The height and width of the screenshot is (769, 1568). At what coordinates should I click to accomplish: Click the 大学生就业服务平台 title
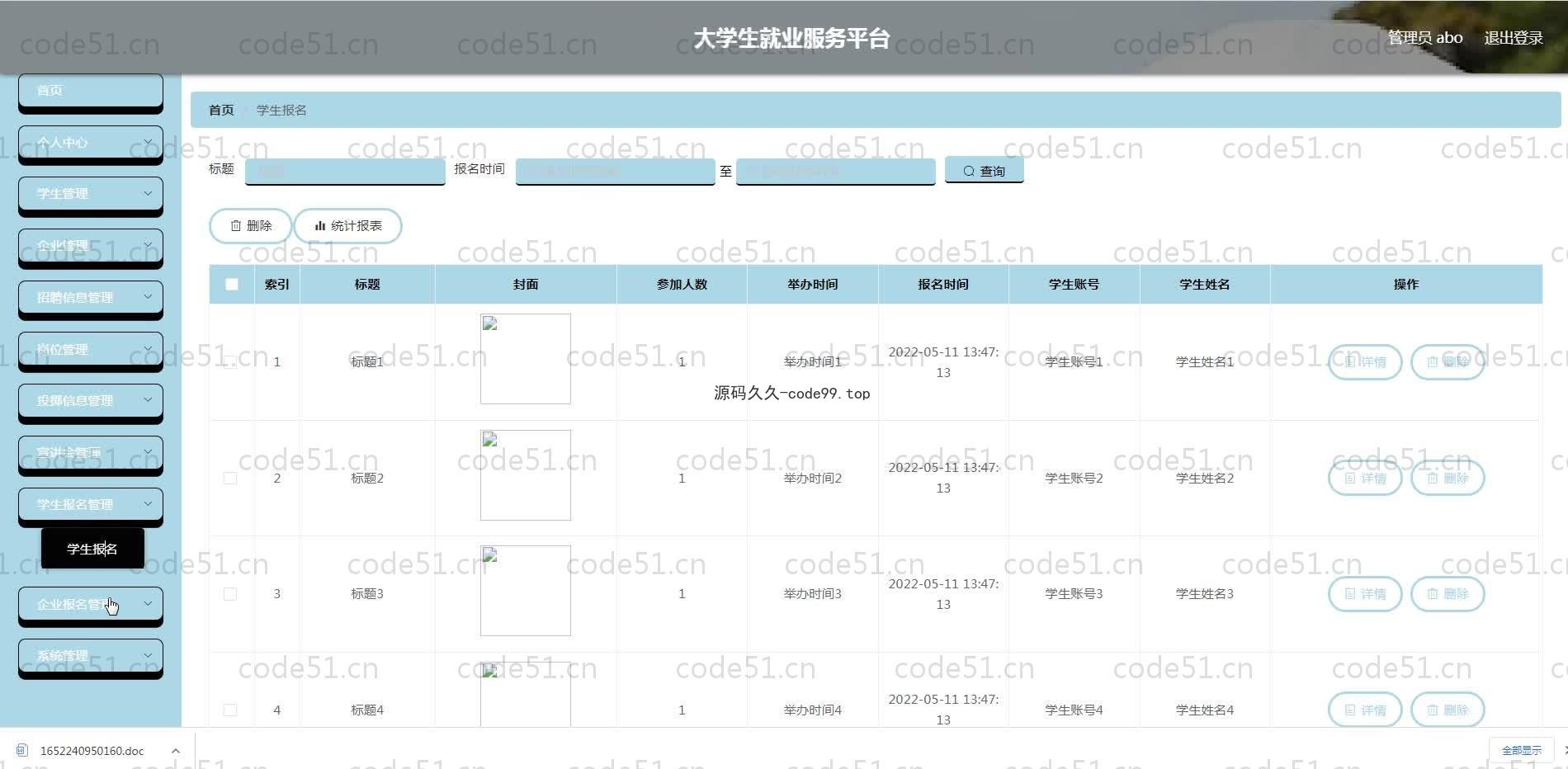pyautogui.click(x=791, y=39)
